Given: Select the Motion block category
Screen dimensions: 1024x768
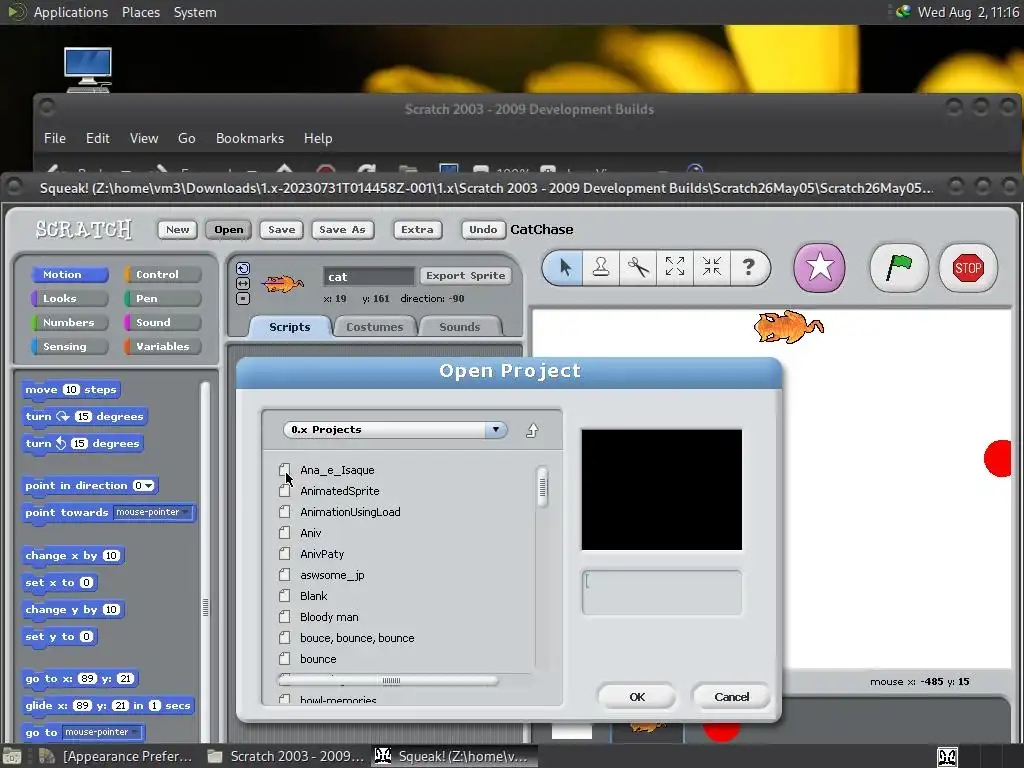Looking at the screenshot, I should point(69,274).
